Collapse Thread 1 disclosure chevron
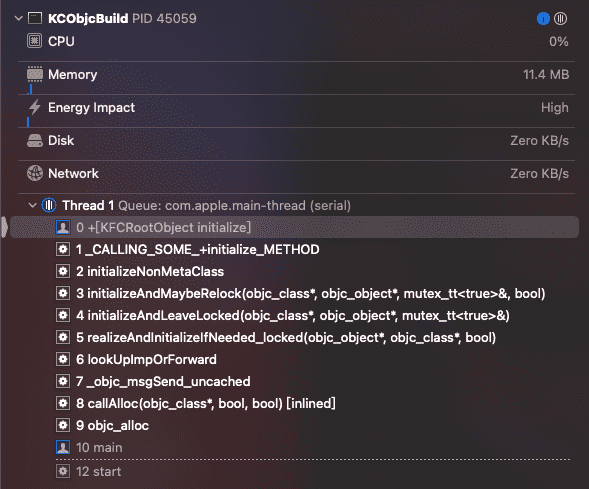 pyautogui.click(x=33, y=205)
